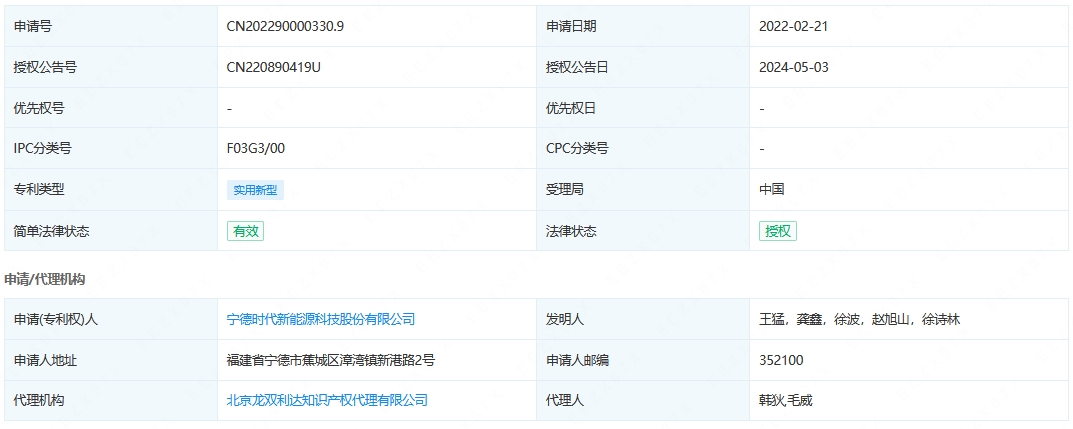
Task: Select applicant address 福建省宁德市蕉城区漳湾镇新港路2号
Action: click(331, 360)
